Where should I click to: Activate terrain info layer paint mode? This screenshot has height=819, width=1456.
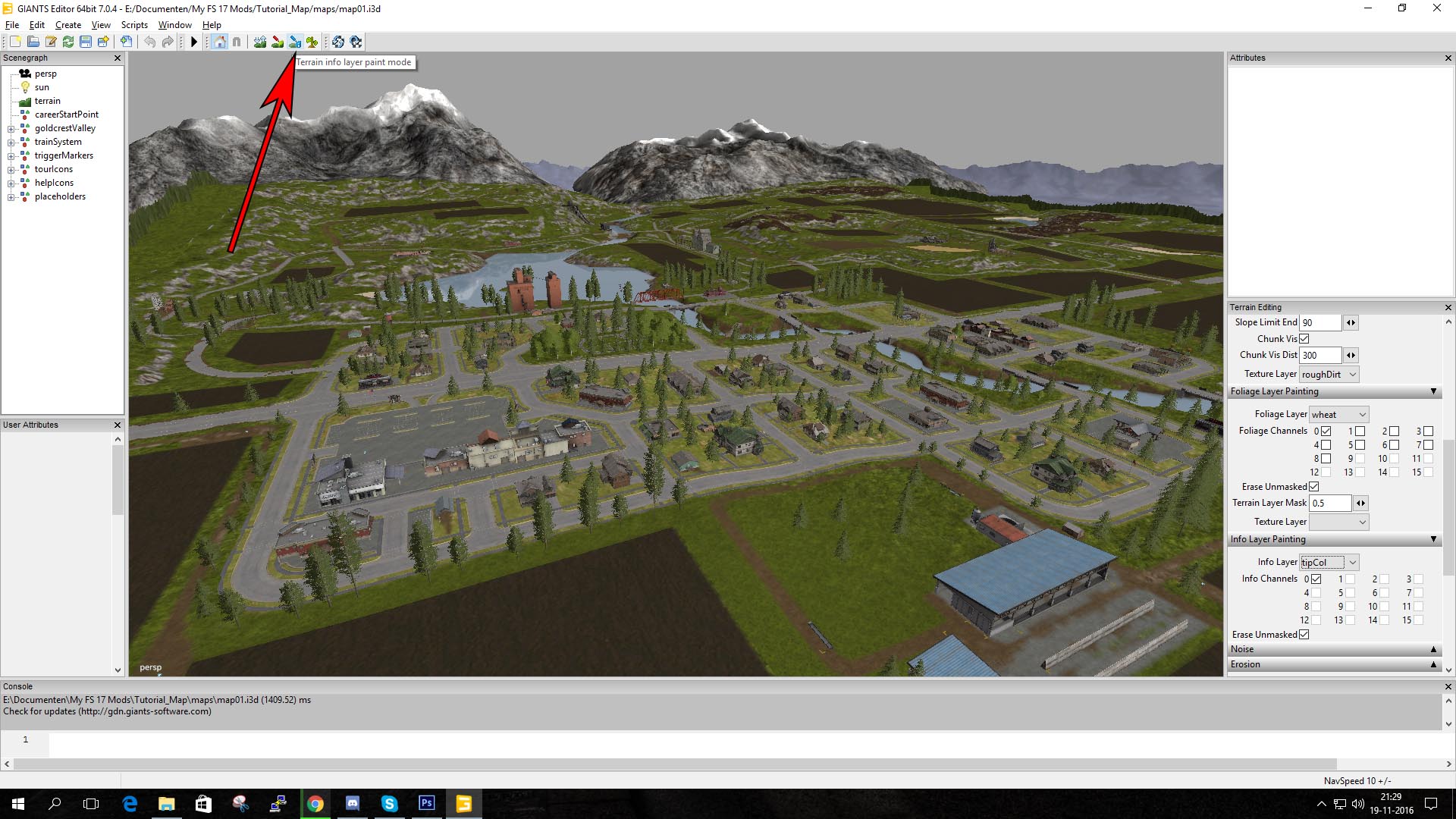pyautogui.click(x=295, y=42)
